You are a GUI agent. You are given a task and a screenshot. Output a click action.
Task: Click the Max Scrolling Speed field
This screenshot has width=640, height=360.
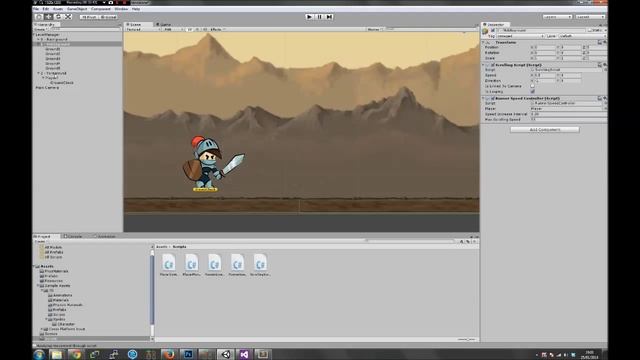pyautogui.click(x=569, y=120)
